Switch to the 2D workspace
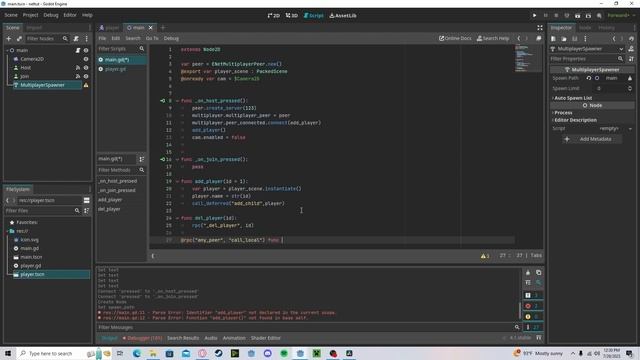Viewport: 640px width, 360px height. 274,16
